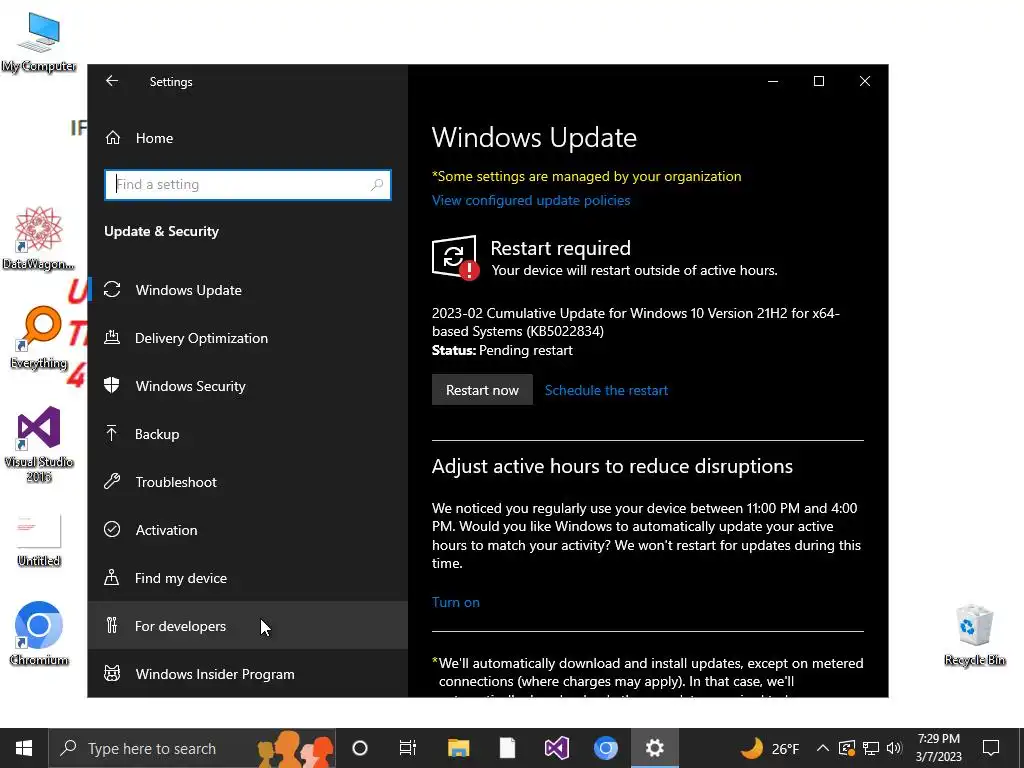Open Chromium from the taskbar

coord(606,748)
